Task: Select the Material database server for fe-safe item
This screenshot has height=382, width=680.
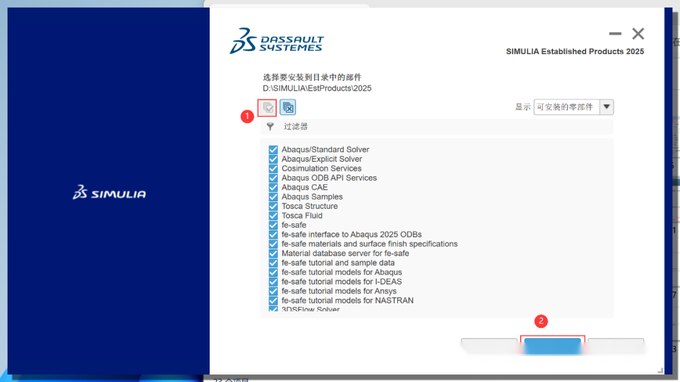Action: pos(345,253)
